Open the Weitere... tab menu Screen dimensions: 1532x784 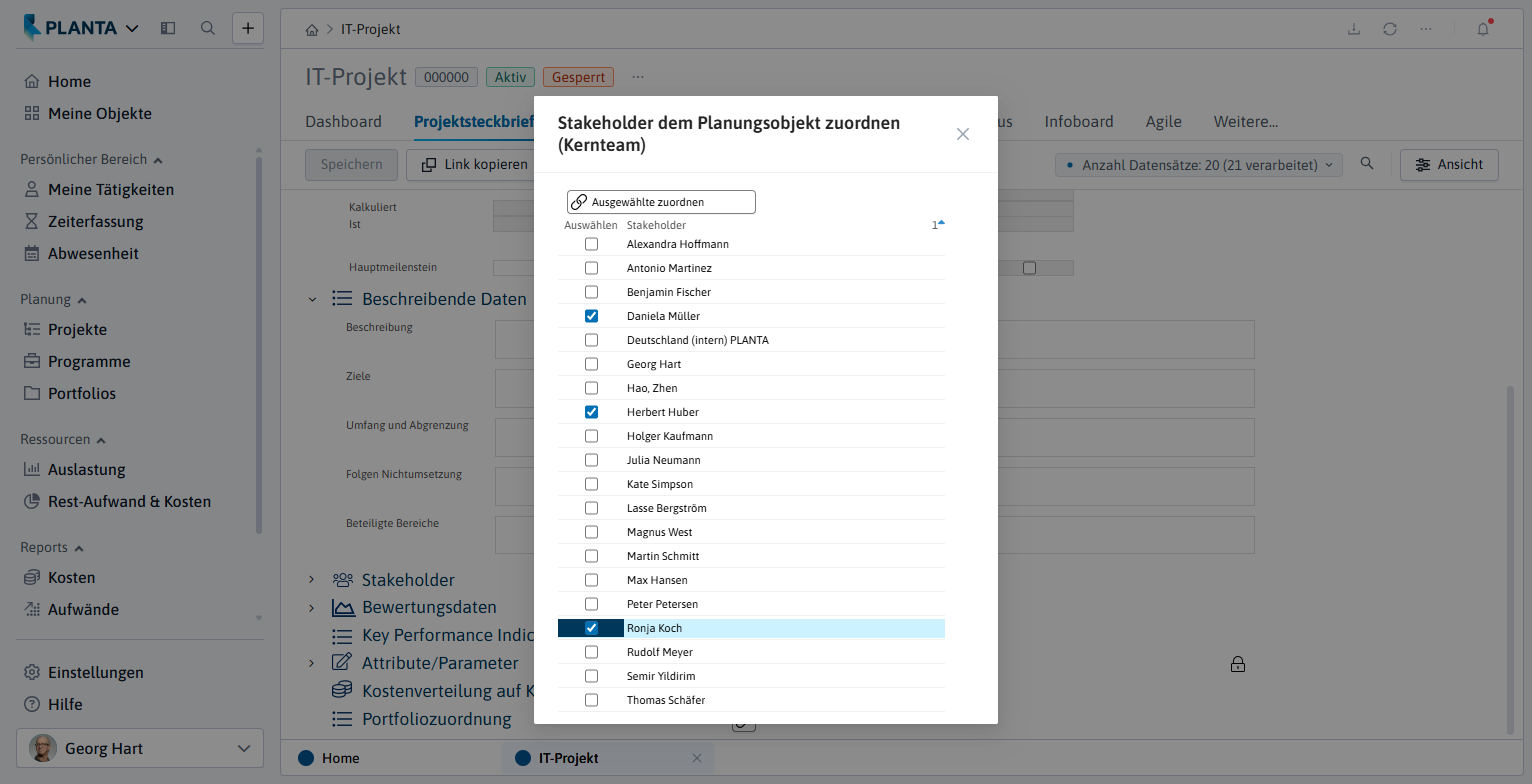click(x=1246, y=122)
